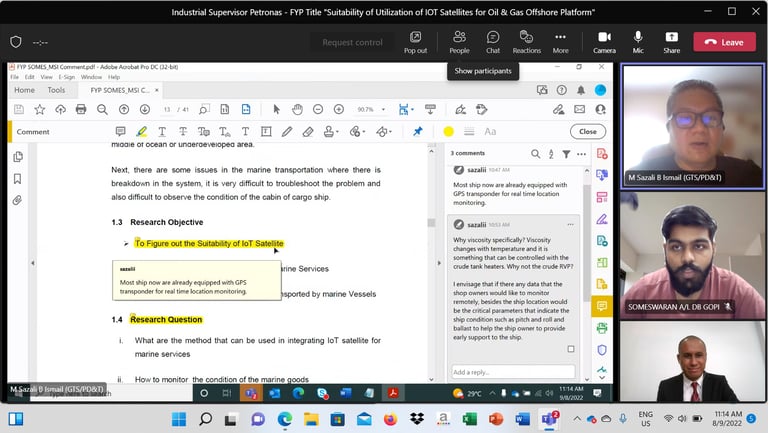The width and height of the screenshot is (768, 433).
Task: Select the highlighter tool in Comment toolbar
Action: pyautogui.click(x=142, y=131)
